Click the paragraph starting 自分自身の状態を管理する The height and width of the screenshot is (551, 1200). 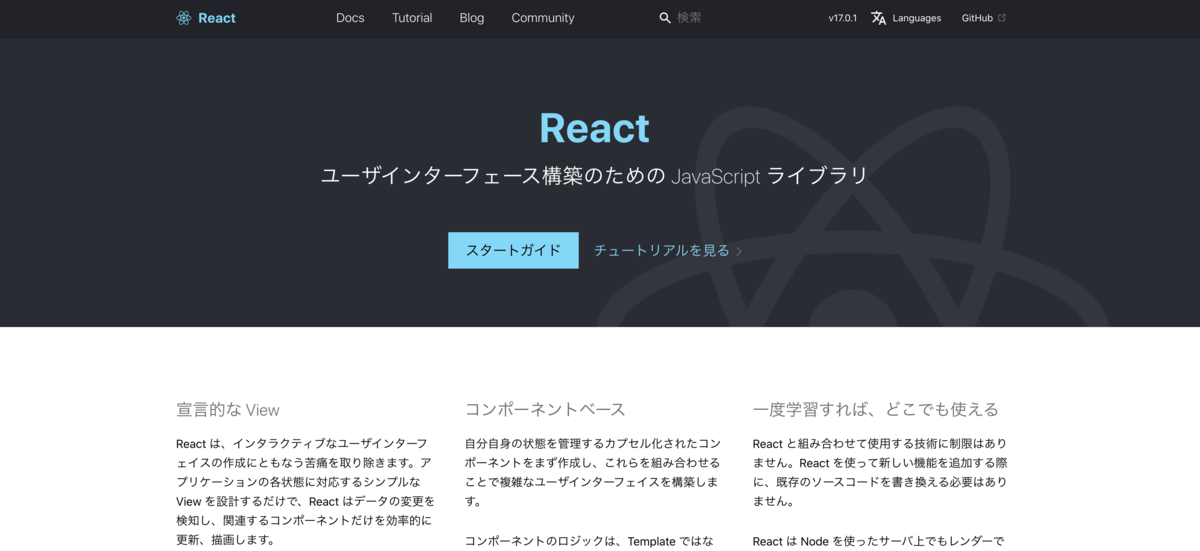(x=593, y=472)
